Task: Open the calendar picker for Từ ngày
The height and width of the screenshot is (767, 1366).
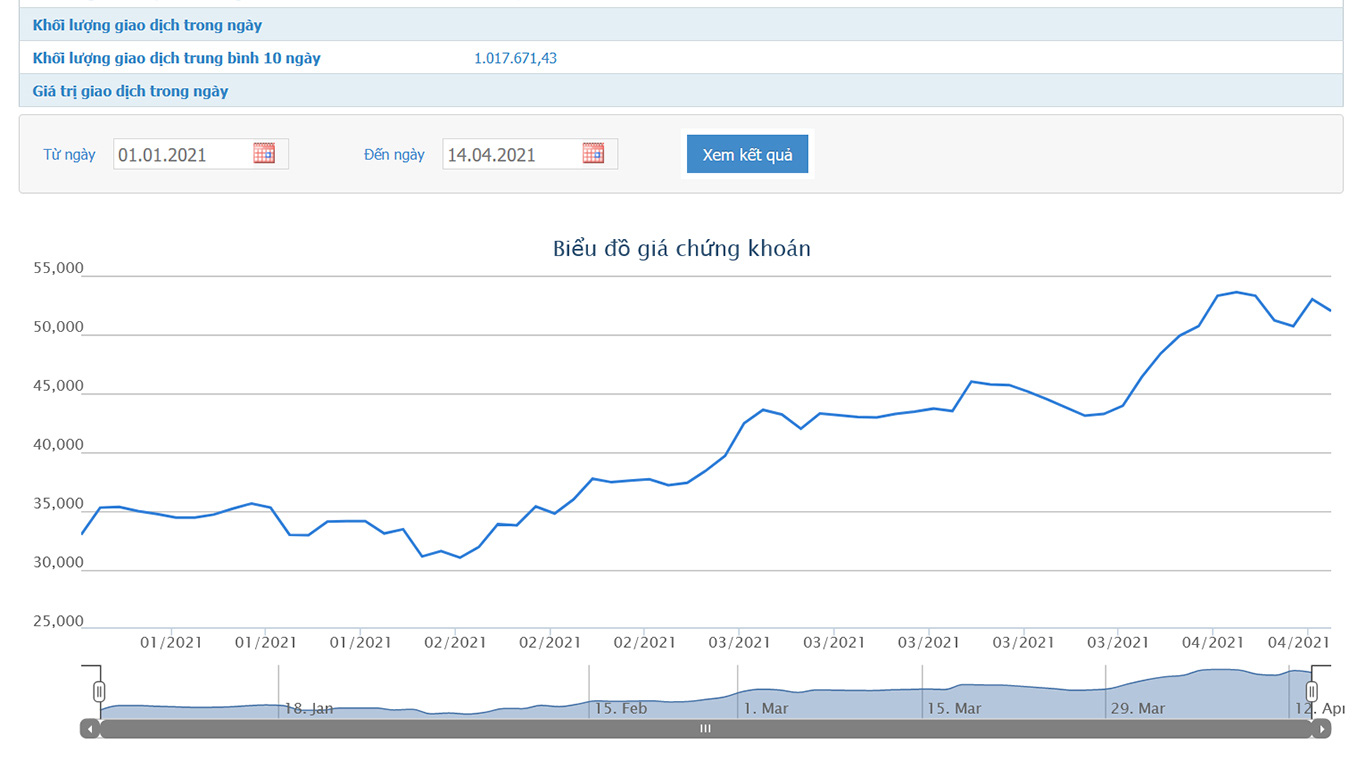Action: [264, 153]
